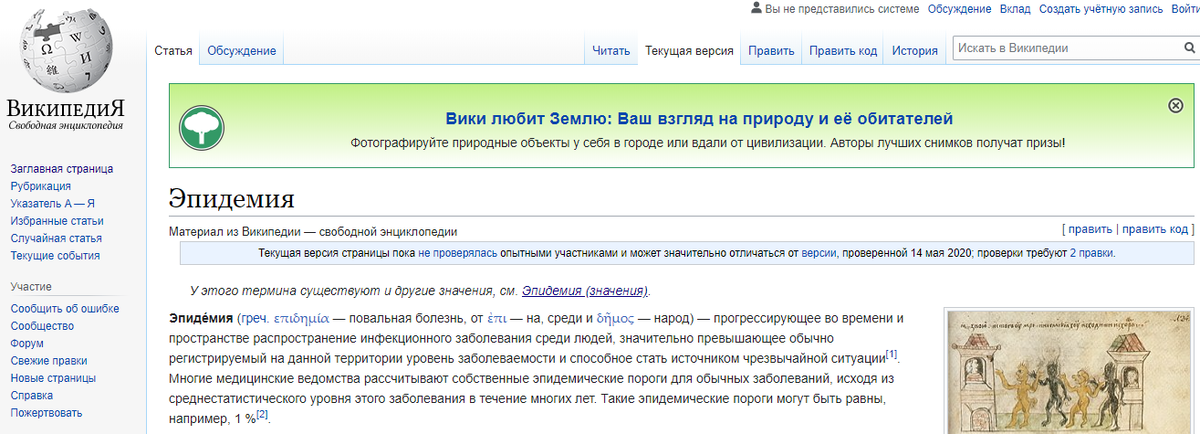
Task: Open the Статья tab
Action: tap(173, 51)
